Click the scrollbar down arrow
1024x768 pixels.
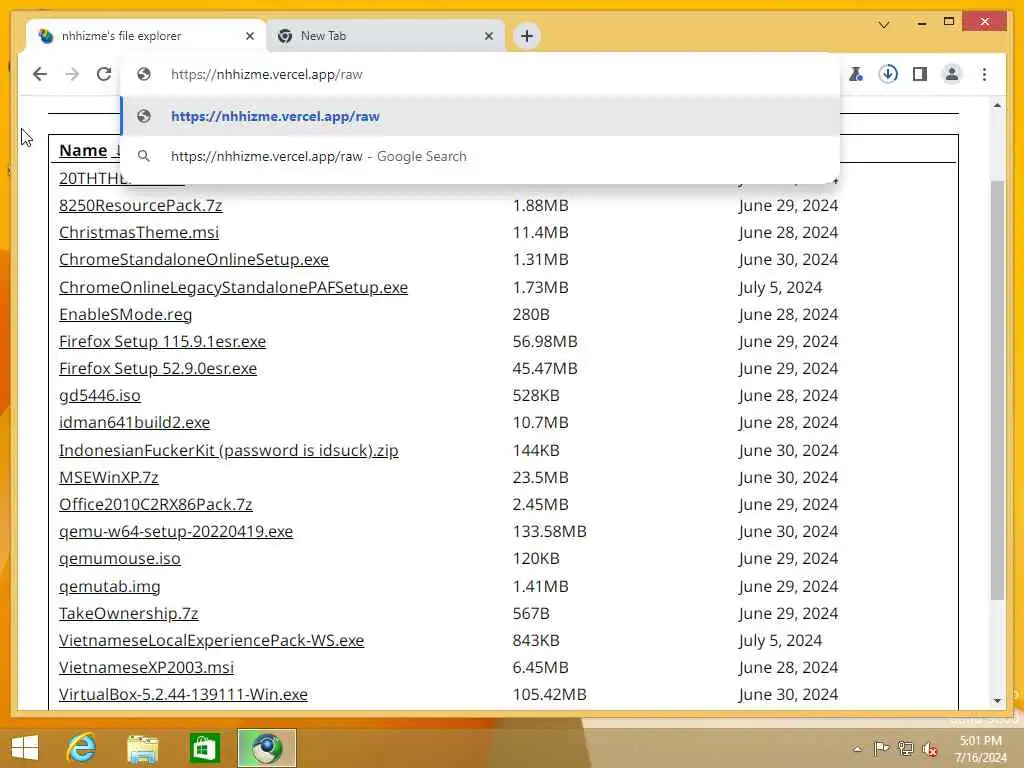pyautogui.click(x=997, y=701)
